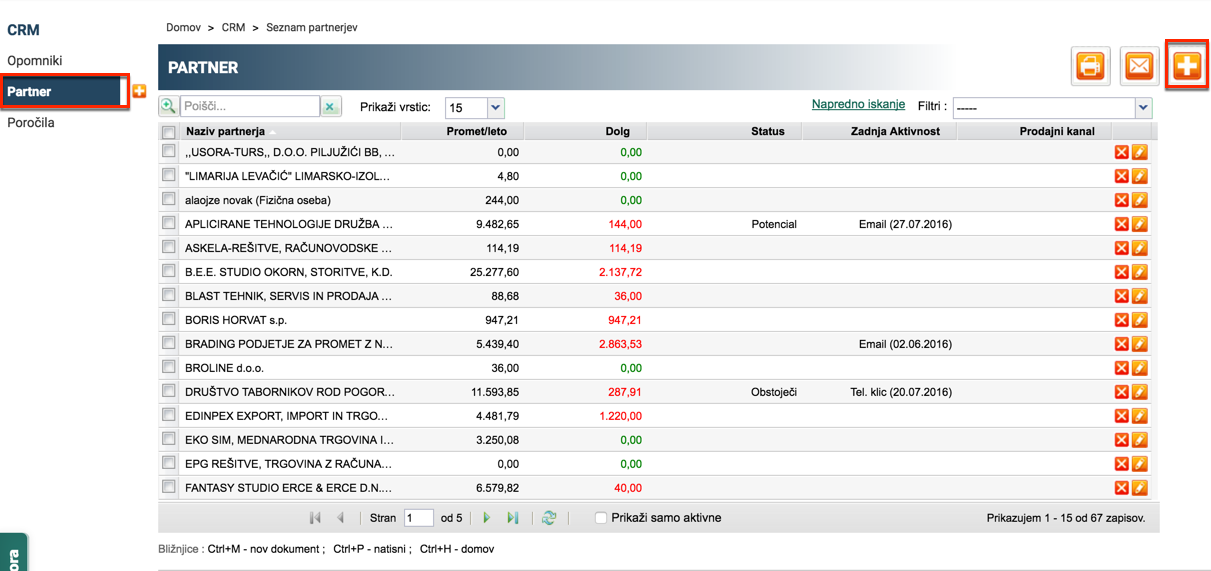This screenshot has height=571, width=1211.
Task: Open Poročila in the CRM sidebar
Action: pyautogui.click(x=31, y=122)
